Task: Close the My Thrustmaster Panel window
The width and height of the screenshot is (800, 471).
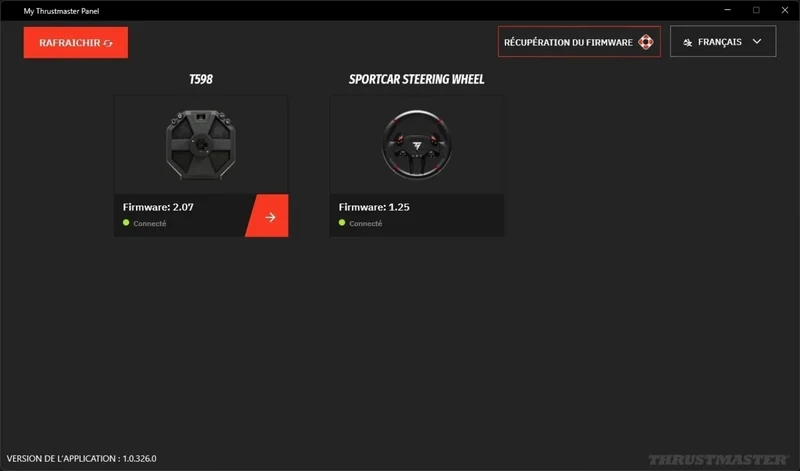Action: 785,10
